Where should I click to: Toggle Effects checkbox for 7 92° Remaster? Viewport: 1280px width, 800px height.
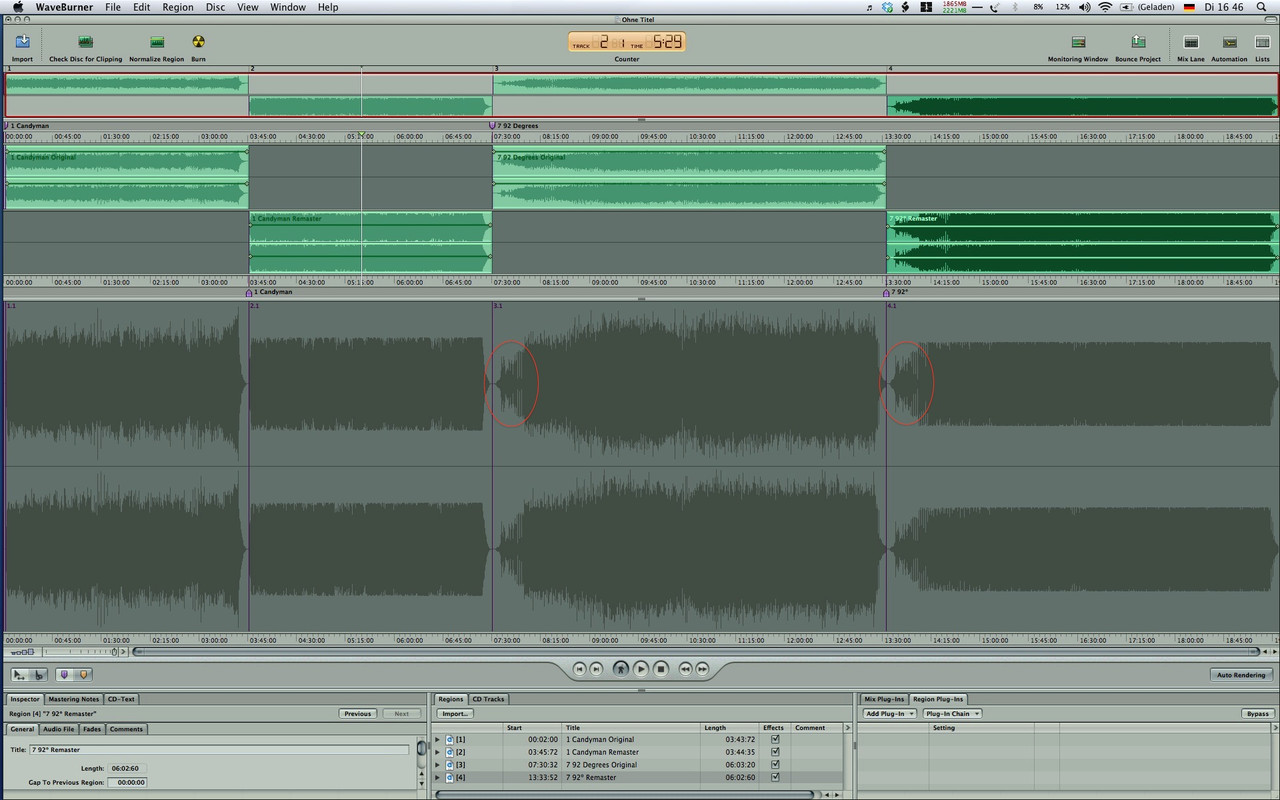[775, 777]
